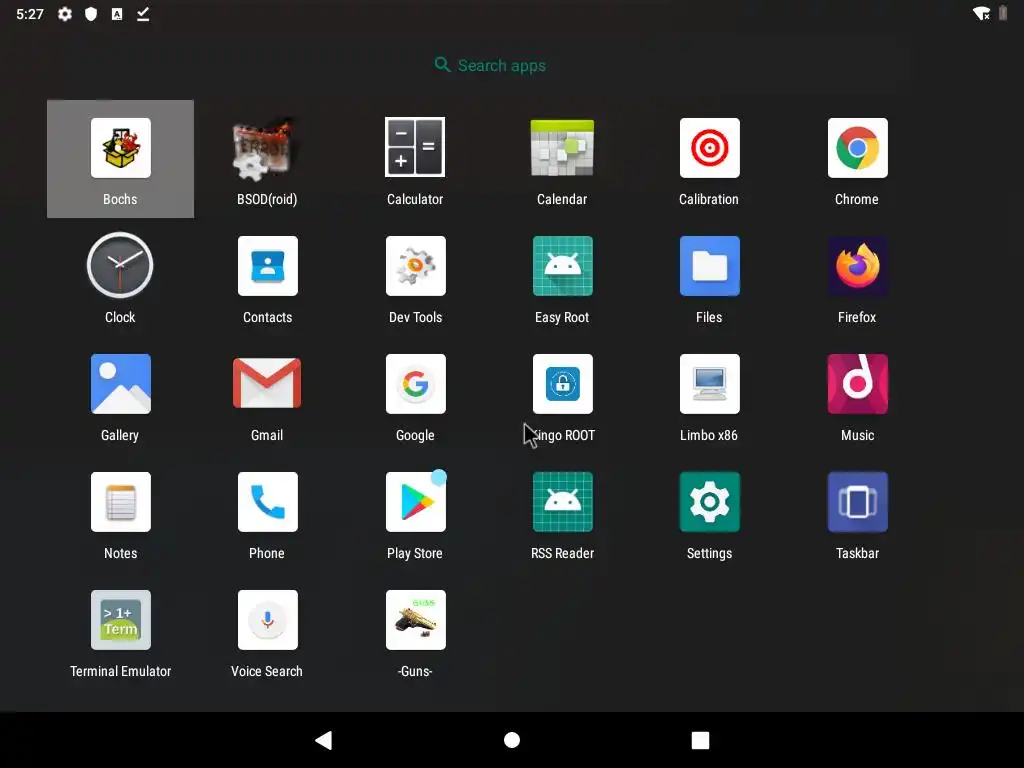This screenshot has width=1024, height=768.
Task: Tap the Home navigation button
Action: click(x=512, y=740)
